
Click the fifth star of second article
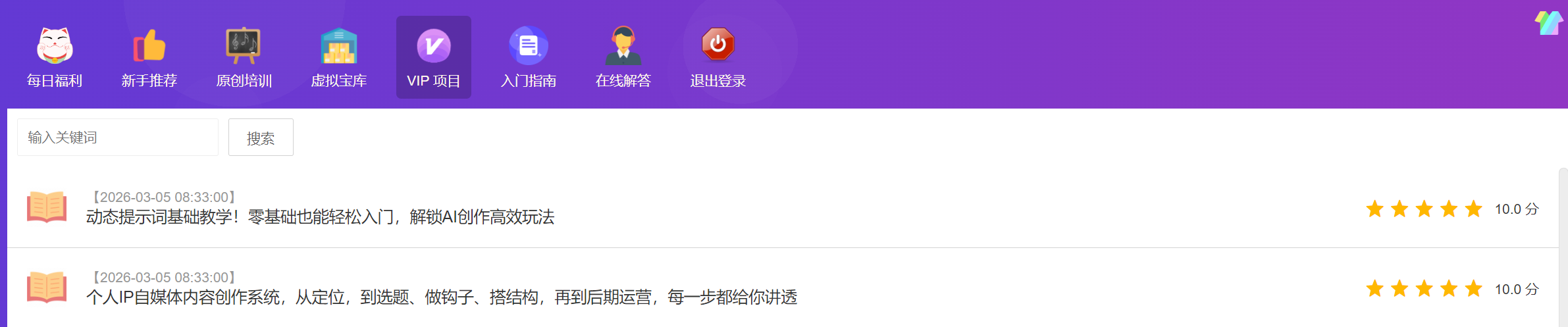[1474, 289]
